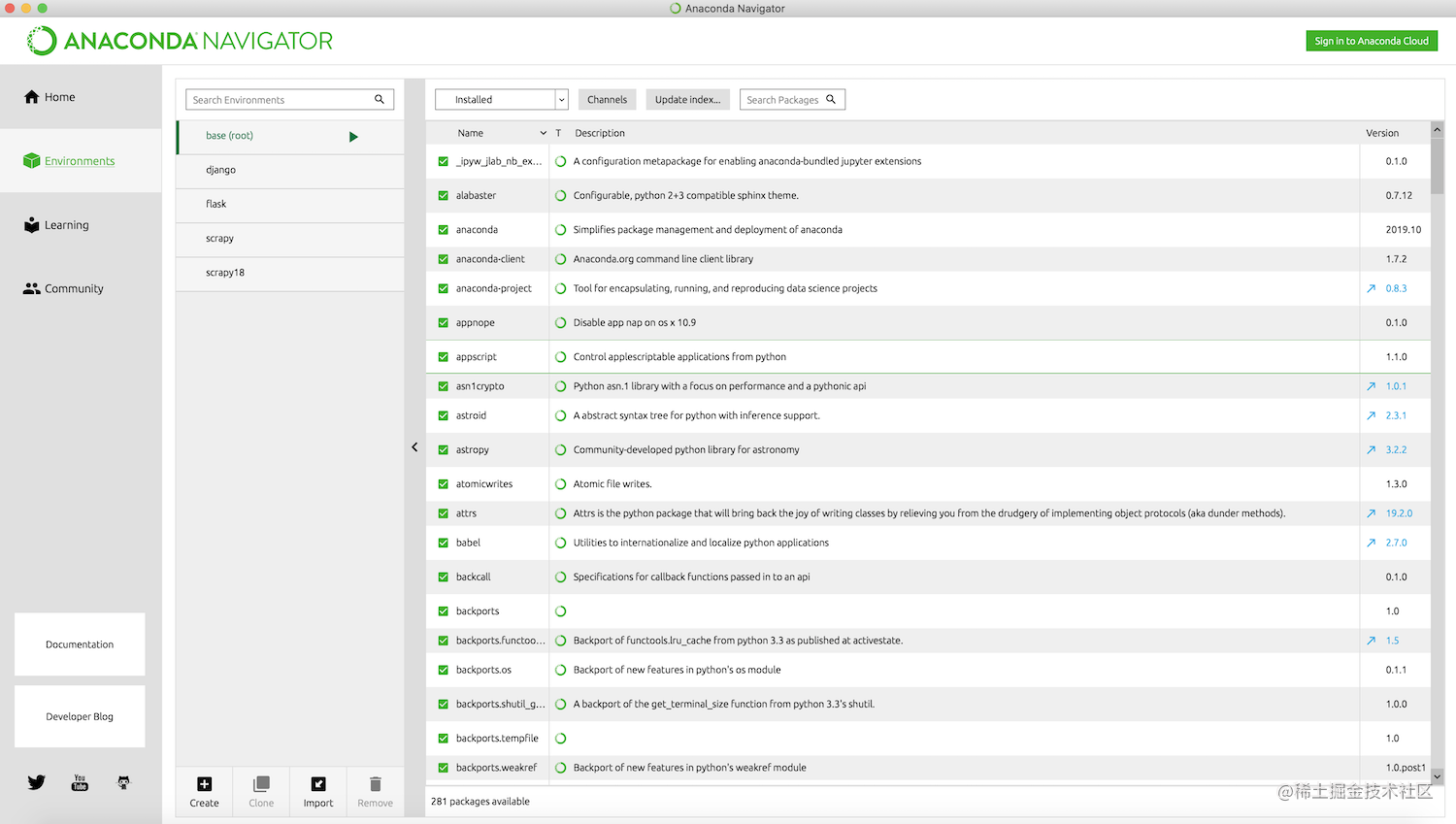Click the type circle icon for appnope
The image size is (1456, 824).
pos(560,322)
